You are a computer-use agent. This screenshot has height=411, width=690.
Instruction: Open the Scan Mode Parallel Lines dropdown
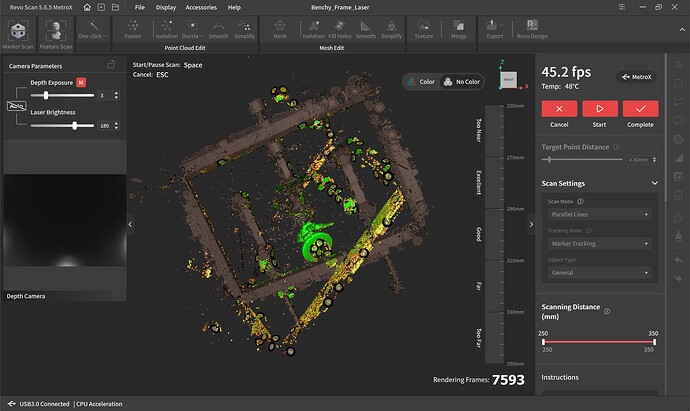[x=599, y=214]
